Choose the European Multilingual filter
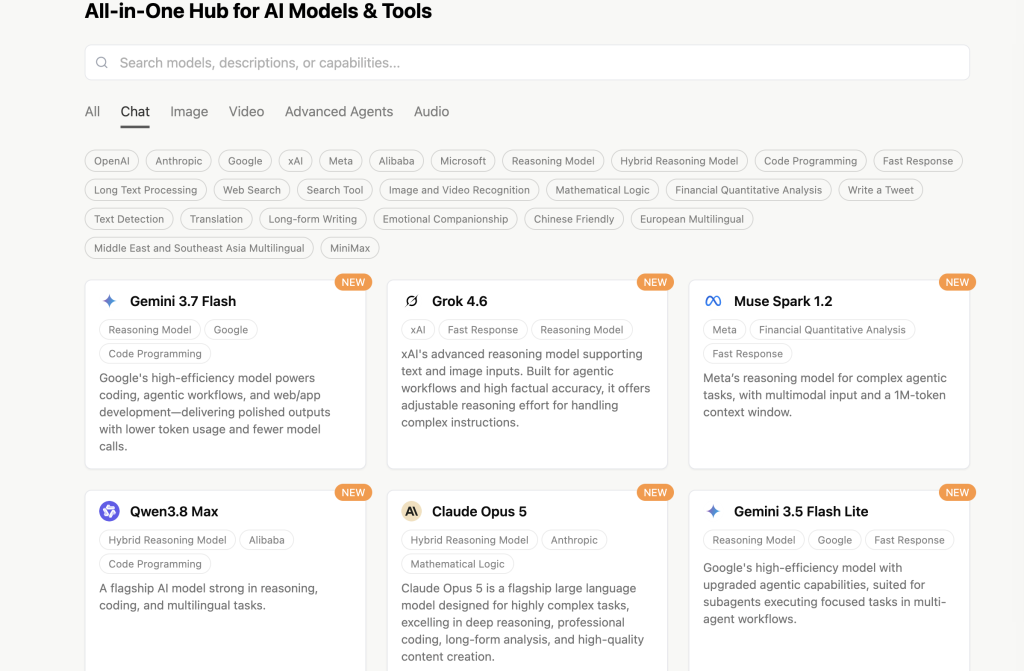This screenshot has height=671, width=1024. click(692, 219)
